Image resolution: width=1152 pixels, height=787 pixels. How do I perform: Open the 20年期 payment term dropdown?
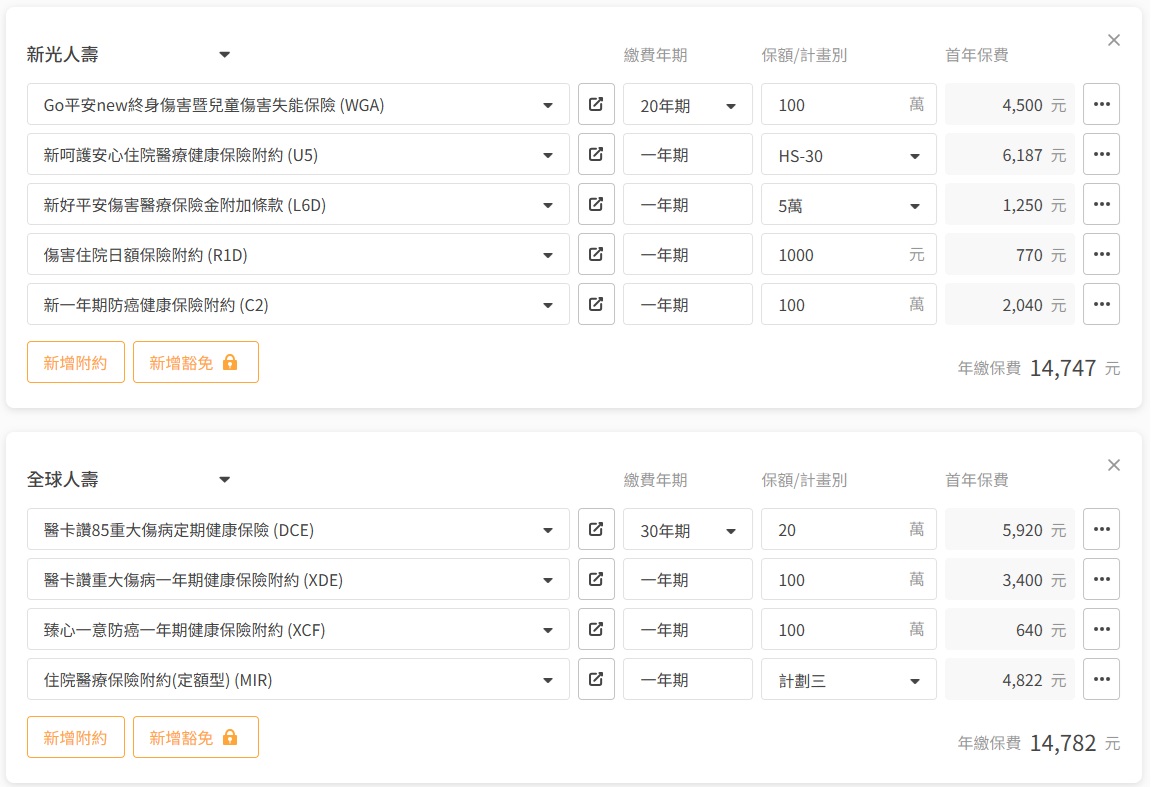click(687, 105)
